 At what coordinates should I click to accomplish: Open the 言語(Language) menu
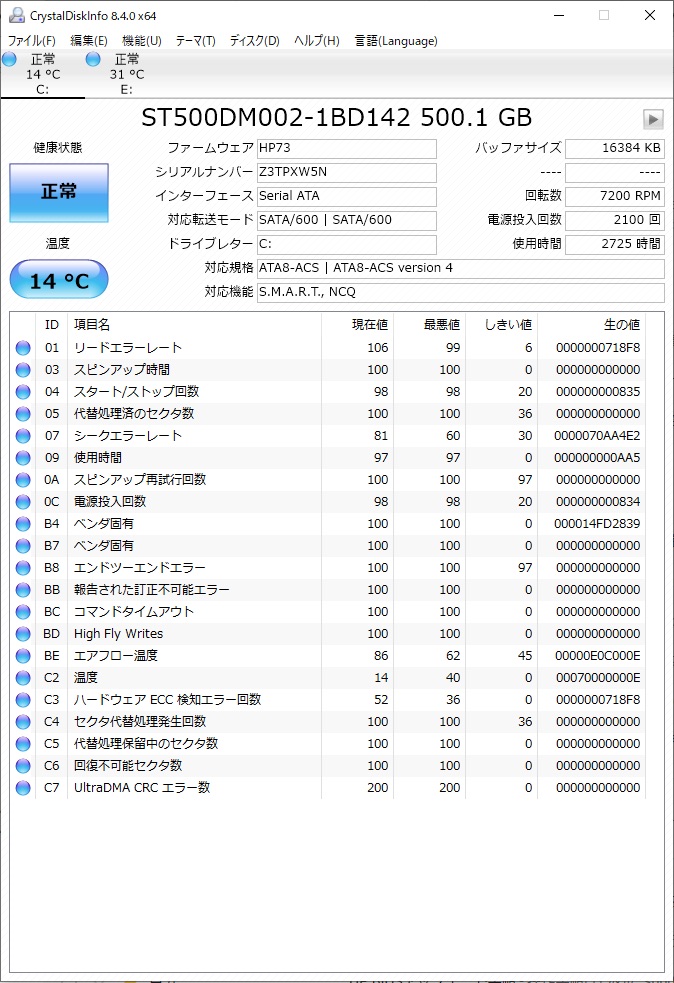396,41
